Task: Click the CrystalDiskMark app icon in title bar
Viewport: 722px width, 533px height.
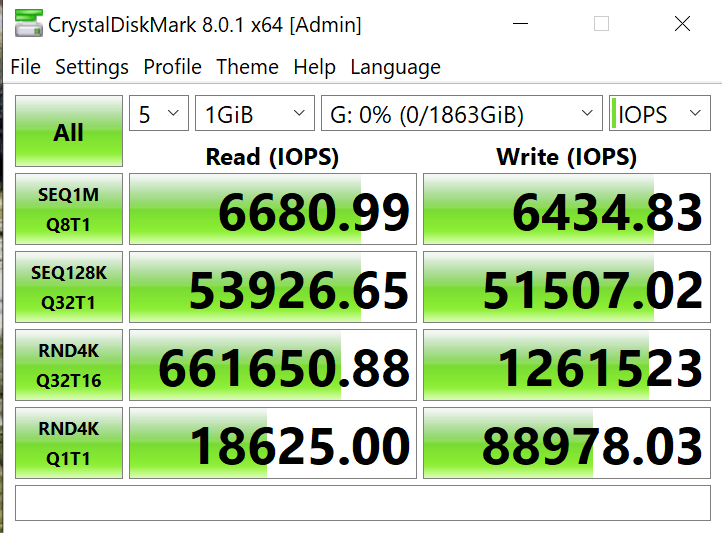Action: pos(28,25)
